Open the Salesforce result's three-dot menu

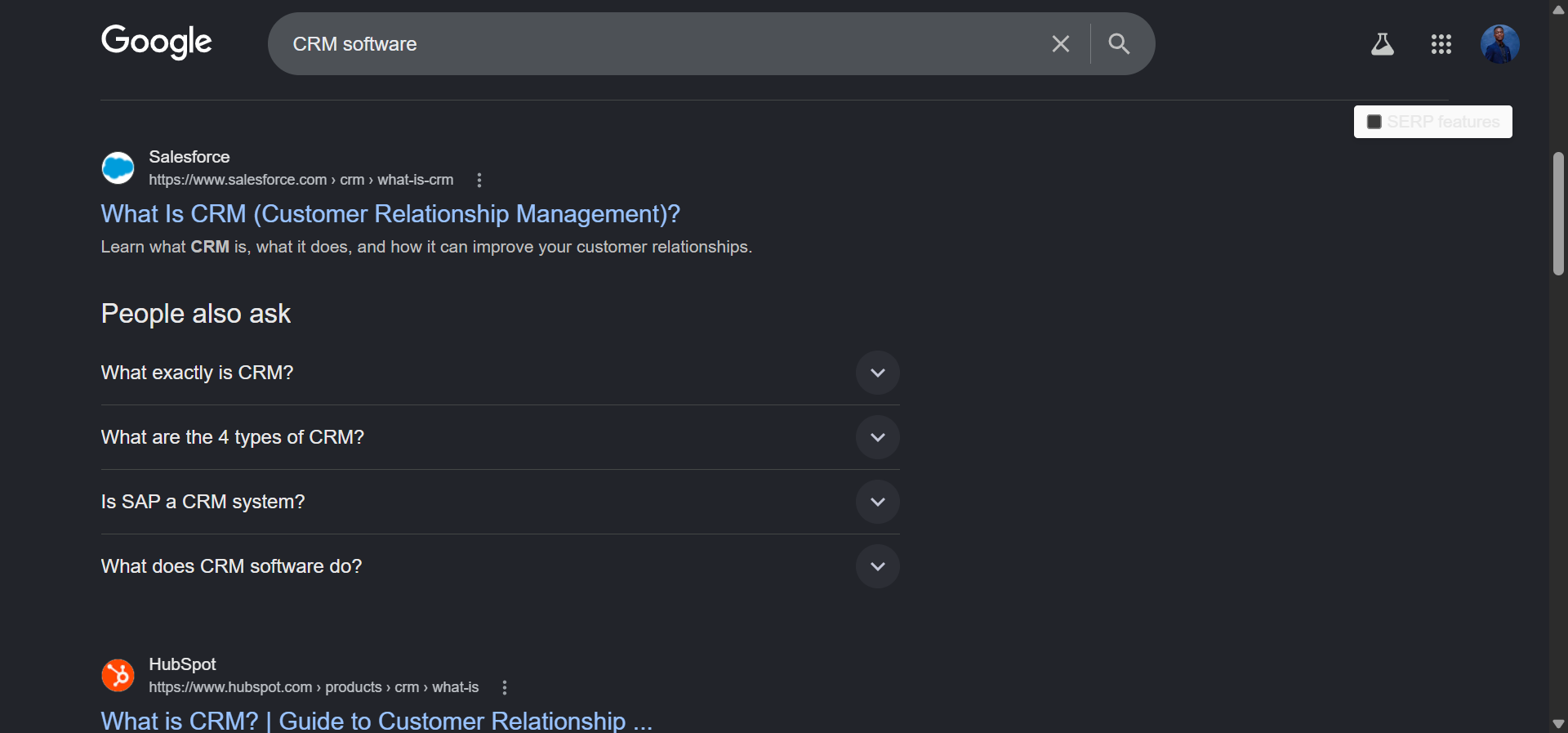(x=479, y=180)
